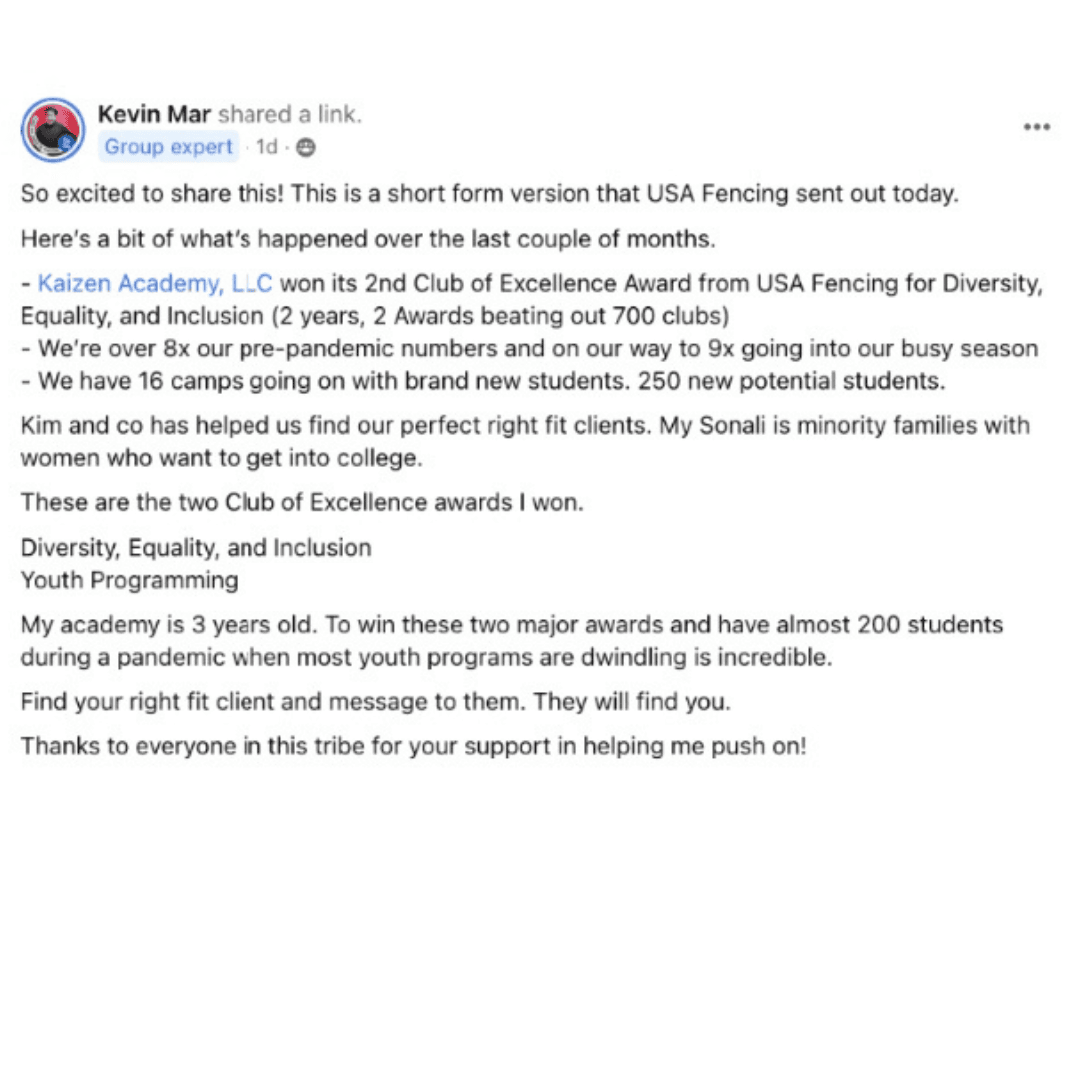Click the "Thanks to everyone in this tribe" line
This screenshot has height=1080, width=1080.
pyautogui.click(x=413, y=746)
